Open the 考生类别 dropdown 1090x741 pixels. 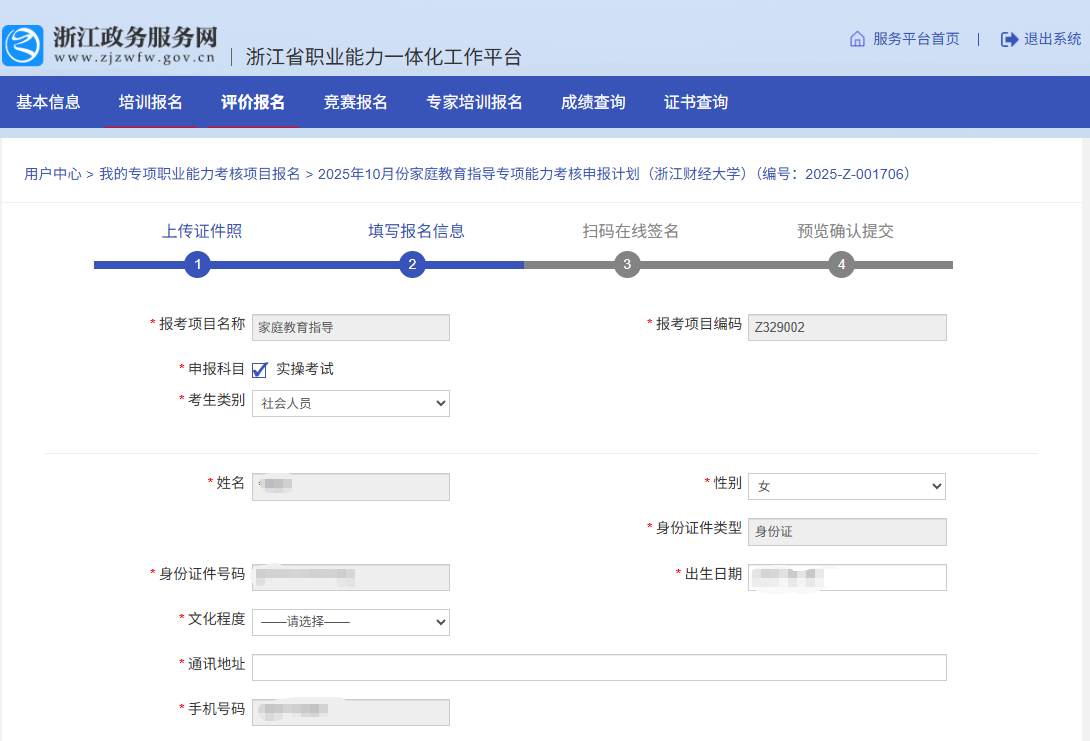click(350, 403)
